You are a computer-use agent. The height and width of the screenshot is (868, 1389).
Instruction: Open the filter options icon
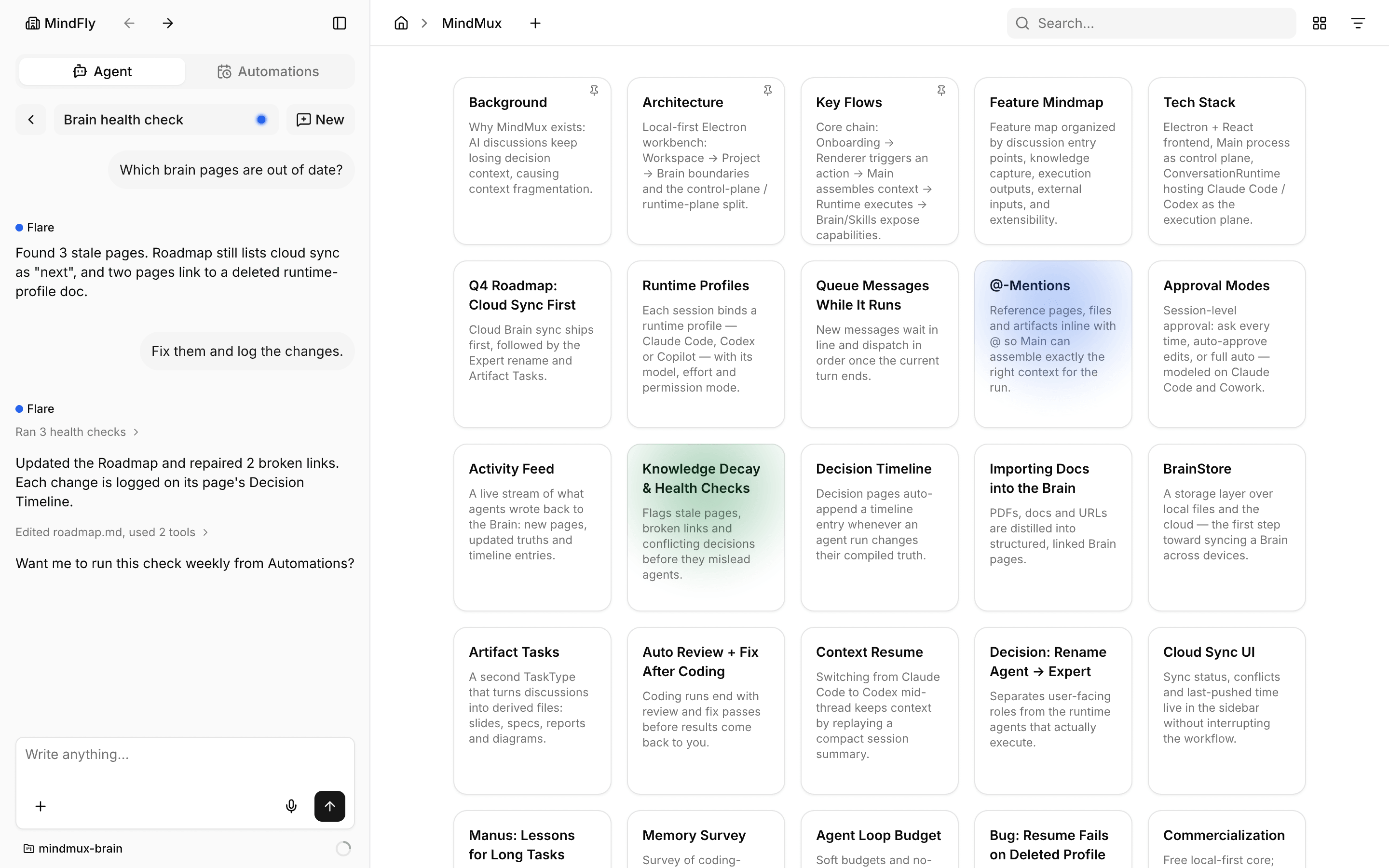click(x=1358, y=23)
